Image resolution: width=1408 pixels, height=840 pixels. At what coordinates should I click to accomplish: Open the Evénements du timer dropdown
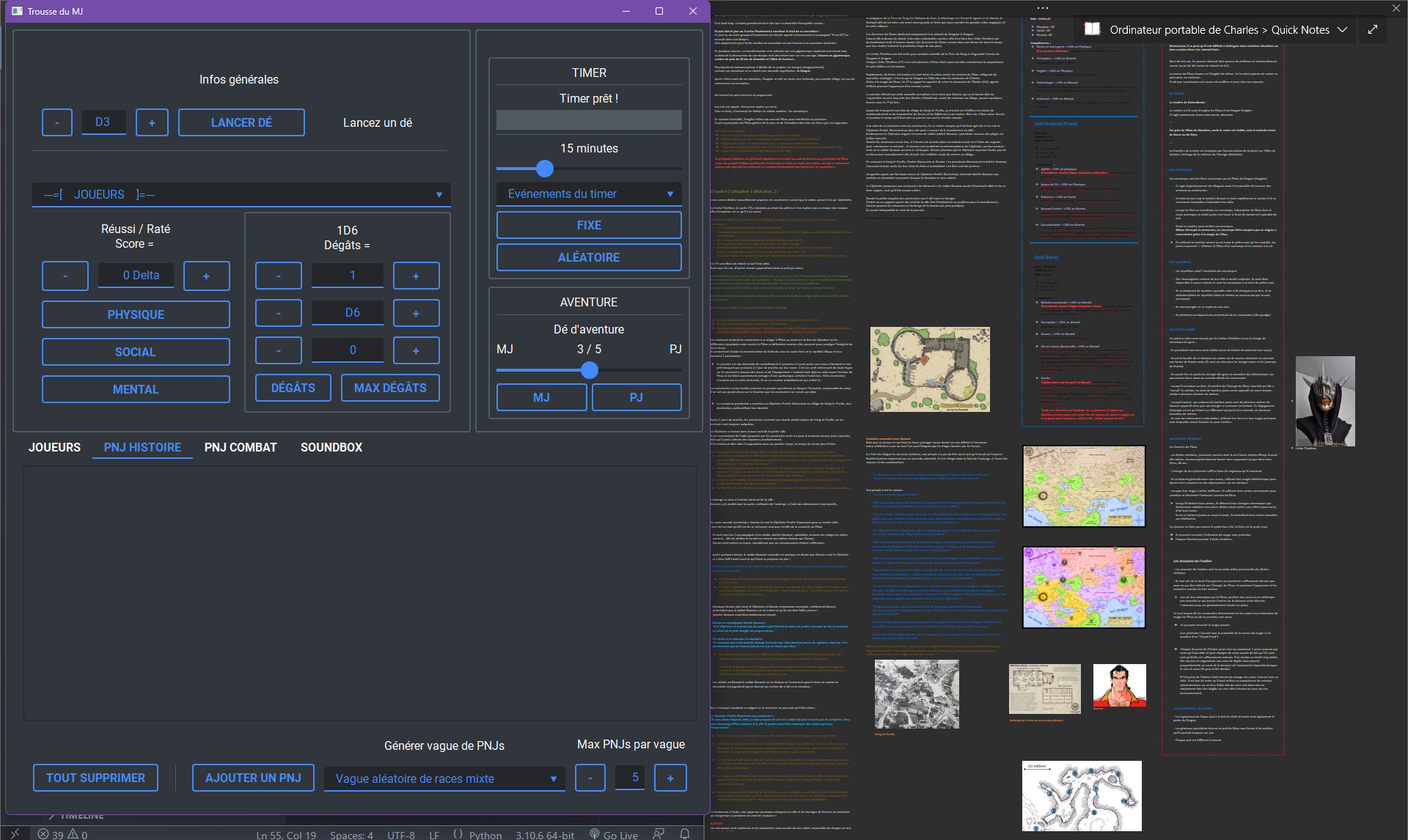click(589, 194)
